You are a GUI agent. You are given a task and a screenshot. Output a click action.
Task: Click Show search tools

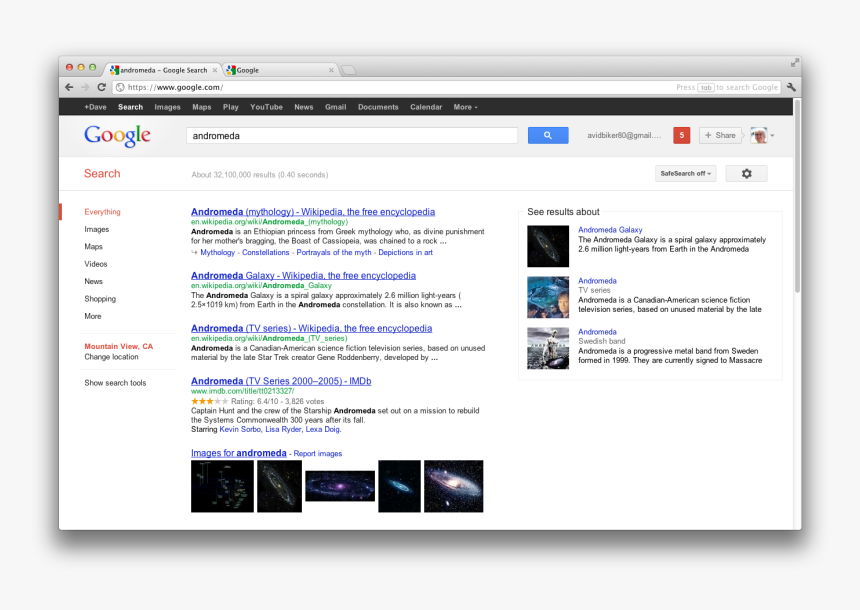click(x=115, y=383)
